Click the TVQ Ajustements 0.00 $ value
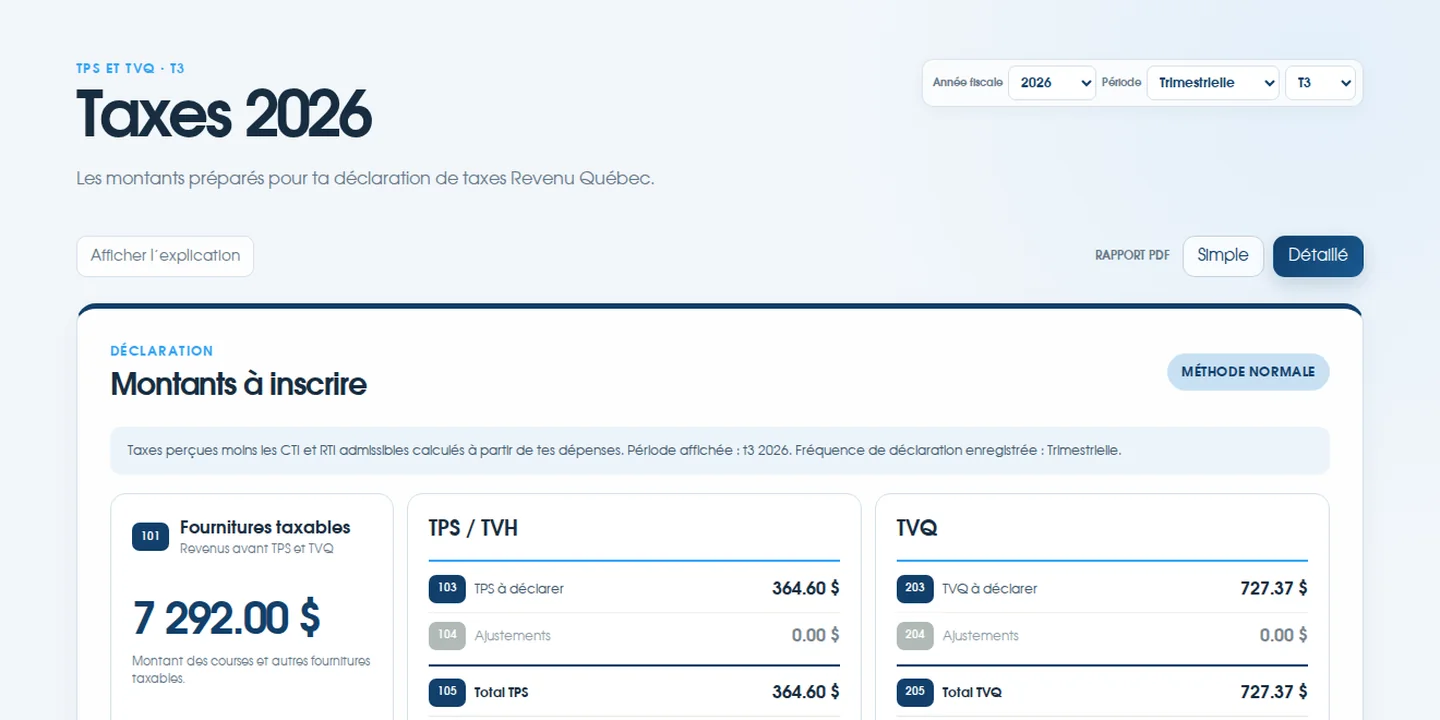1440x720 pixels. (x=1283, y=636)
